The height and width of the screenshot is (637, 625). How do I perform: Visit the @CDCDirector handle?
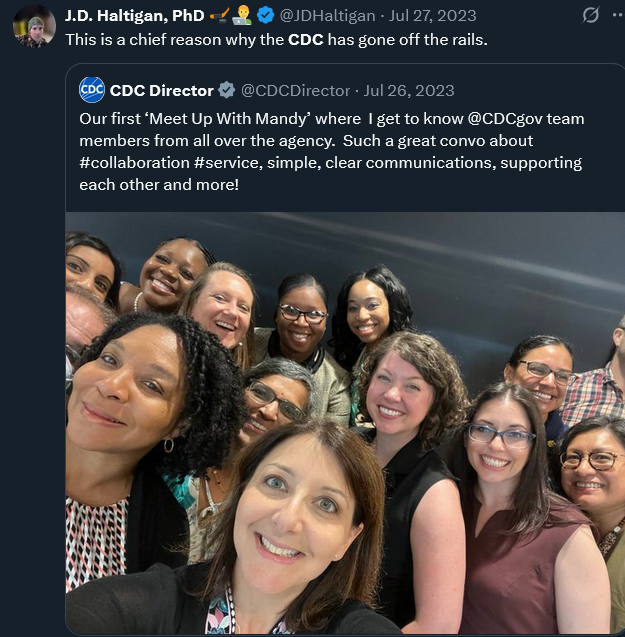295,91
